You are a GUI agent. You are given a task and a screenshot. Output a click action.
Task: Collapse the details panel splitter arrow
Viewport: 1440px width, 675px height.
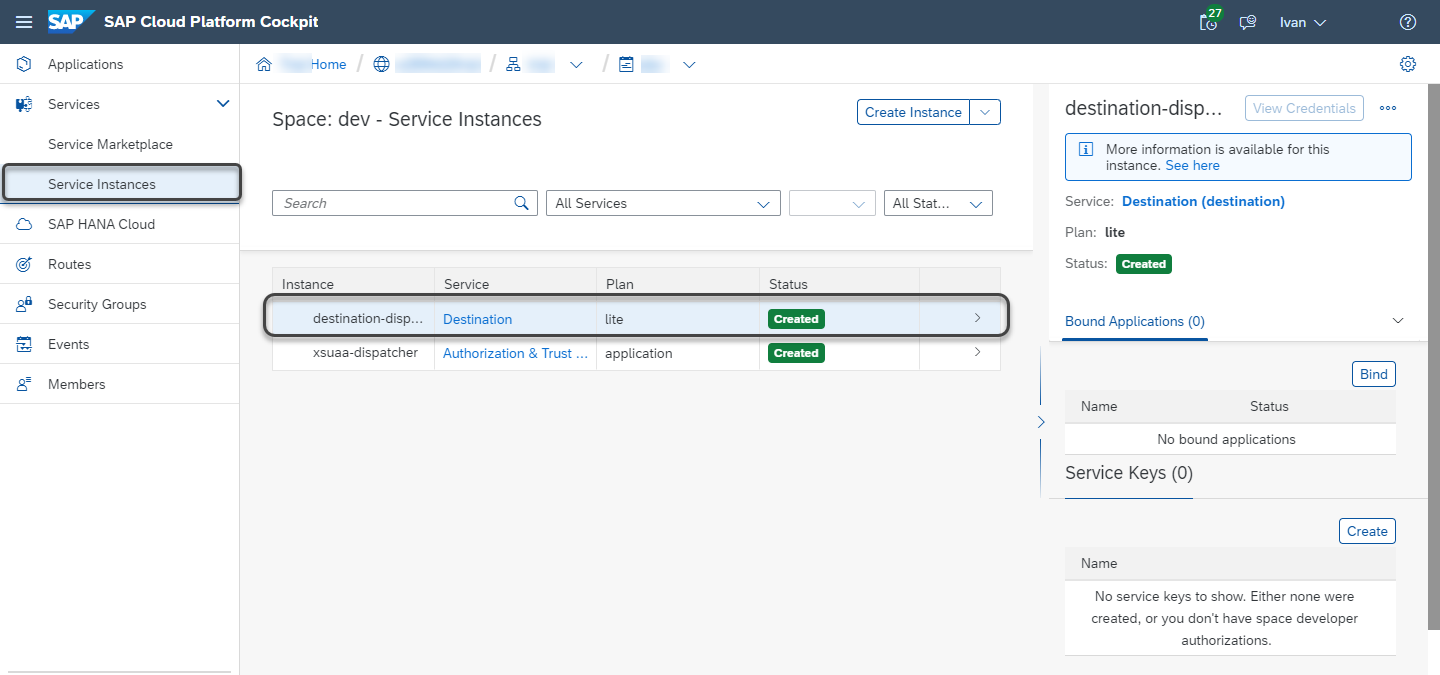[x=1040, y=422]
